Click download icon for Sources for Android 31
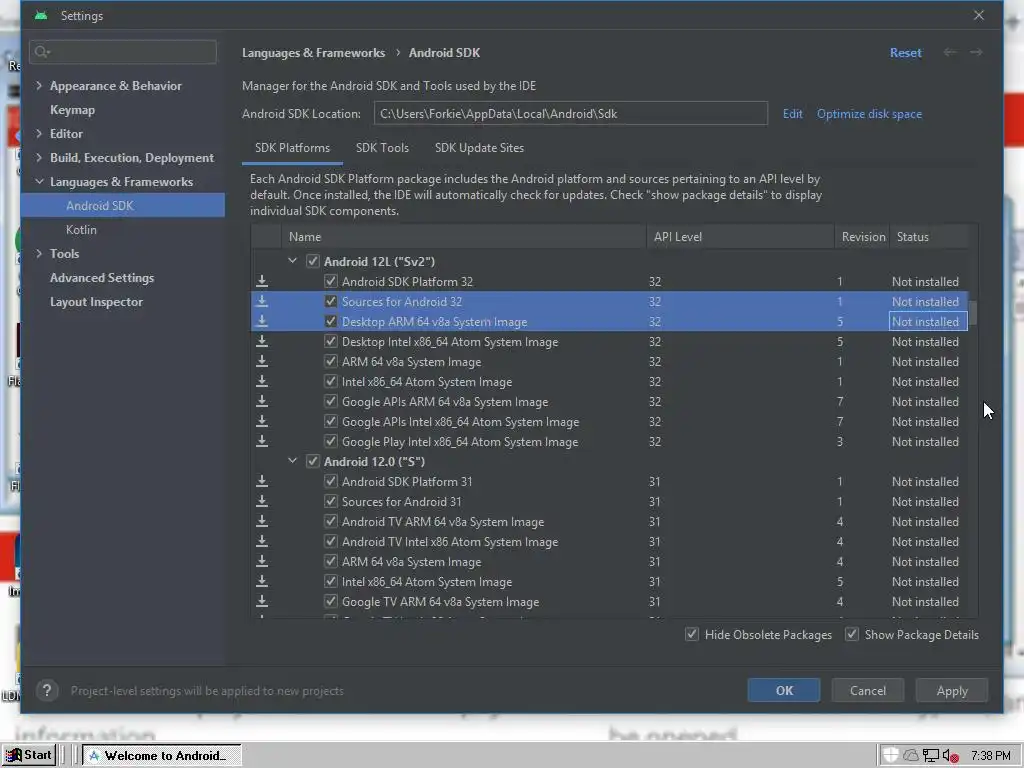 click(262, 502)
